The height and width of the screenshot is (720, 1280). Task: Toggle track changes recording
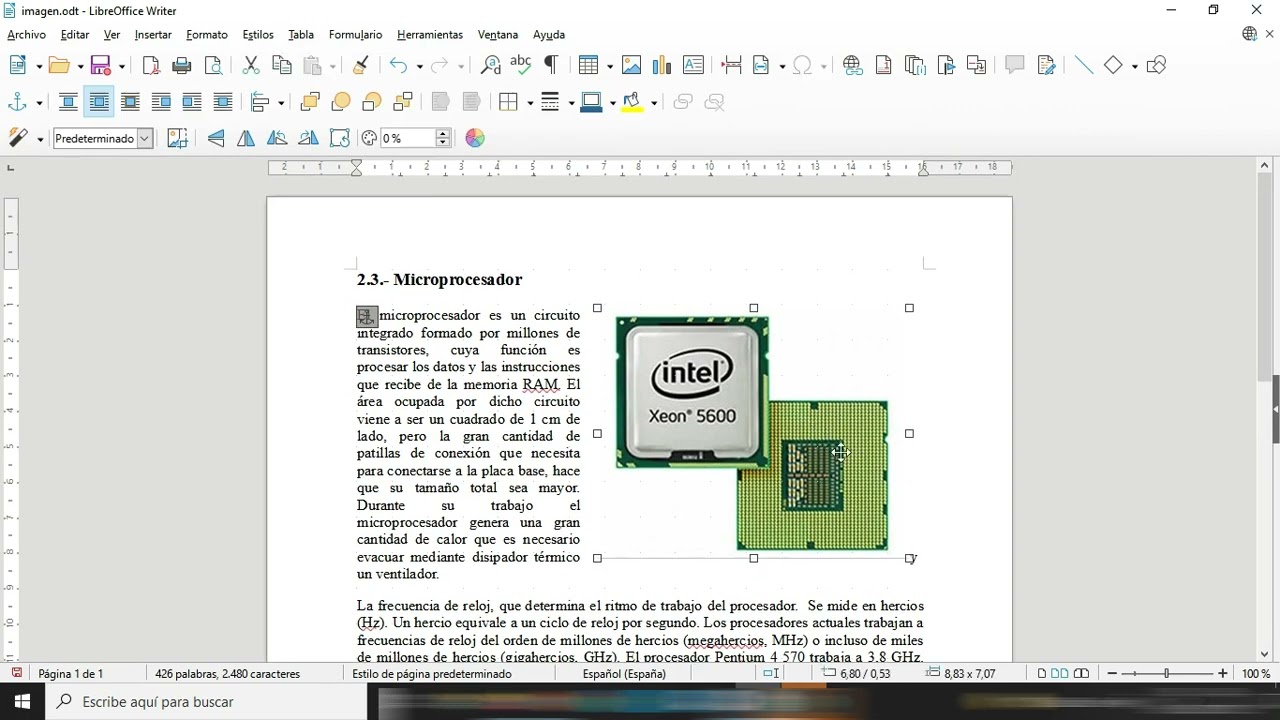(1046, 65)
